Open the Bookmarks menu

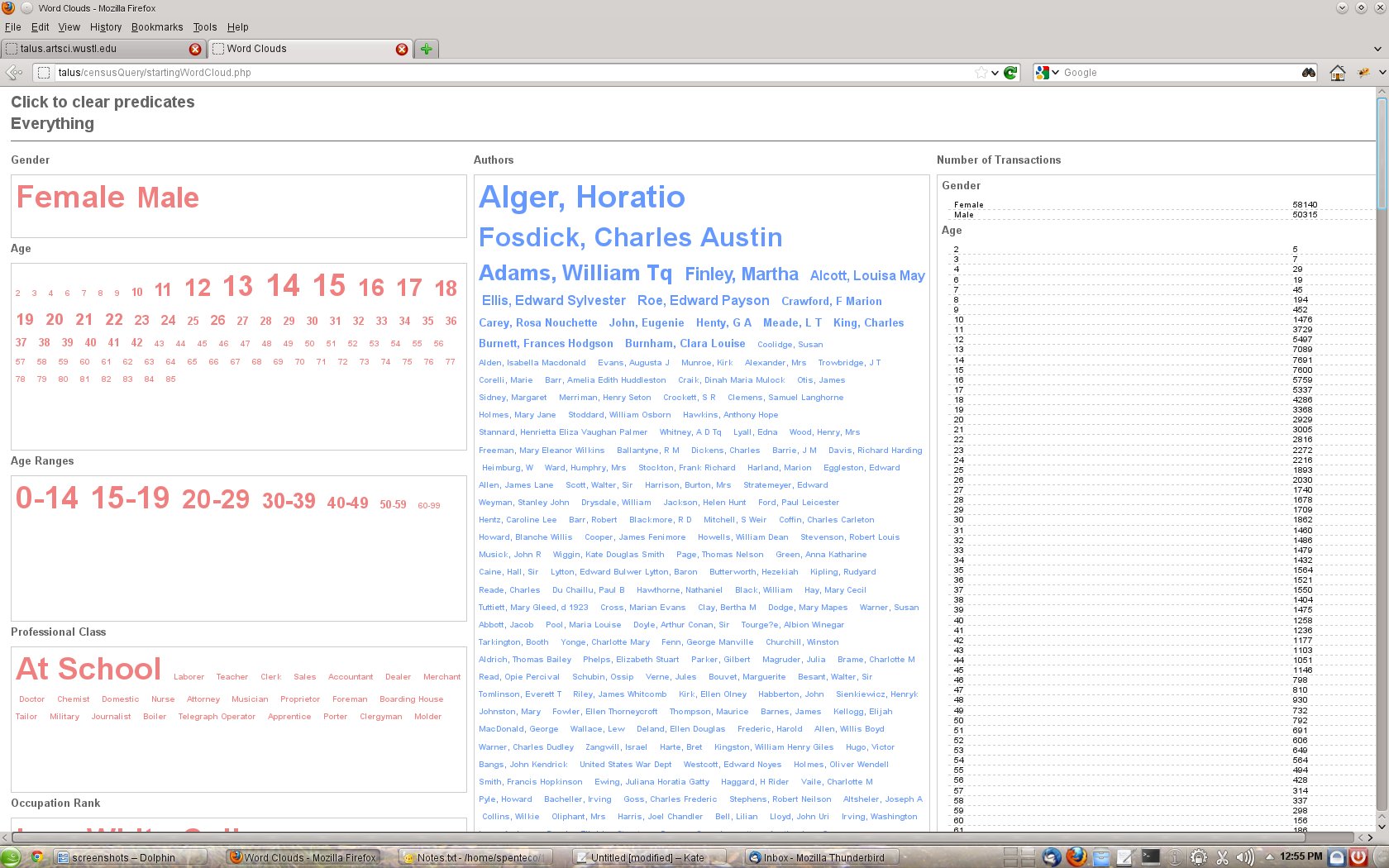click(x=156, y=27)
